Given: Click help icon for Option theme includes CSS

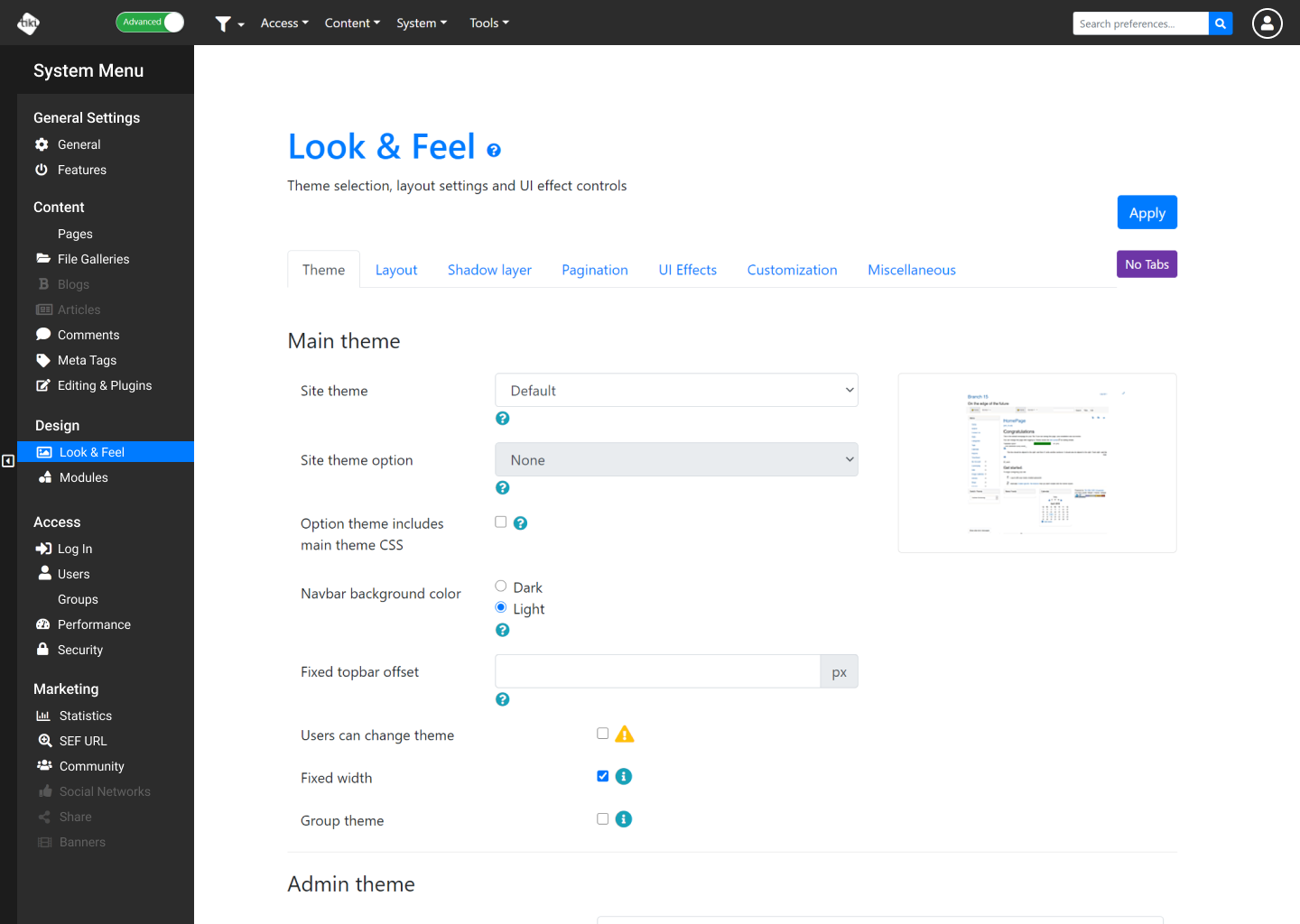Looking at the screenshot, I should (520, 523).
